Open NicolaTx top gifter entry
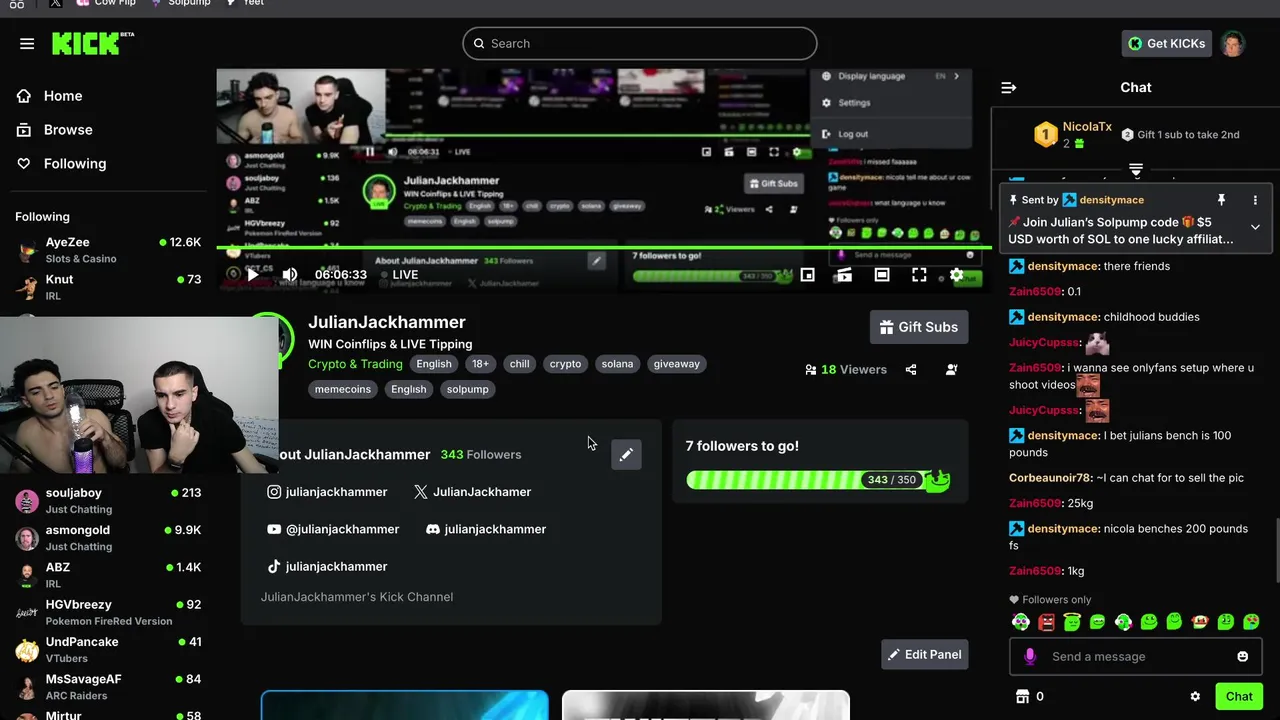 tap(1074, 134)
